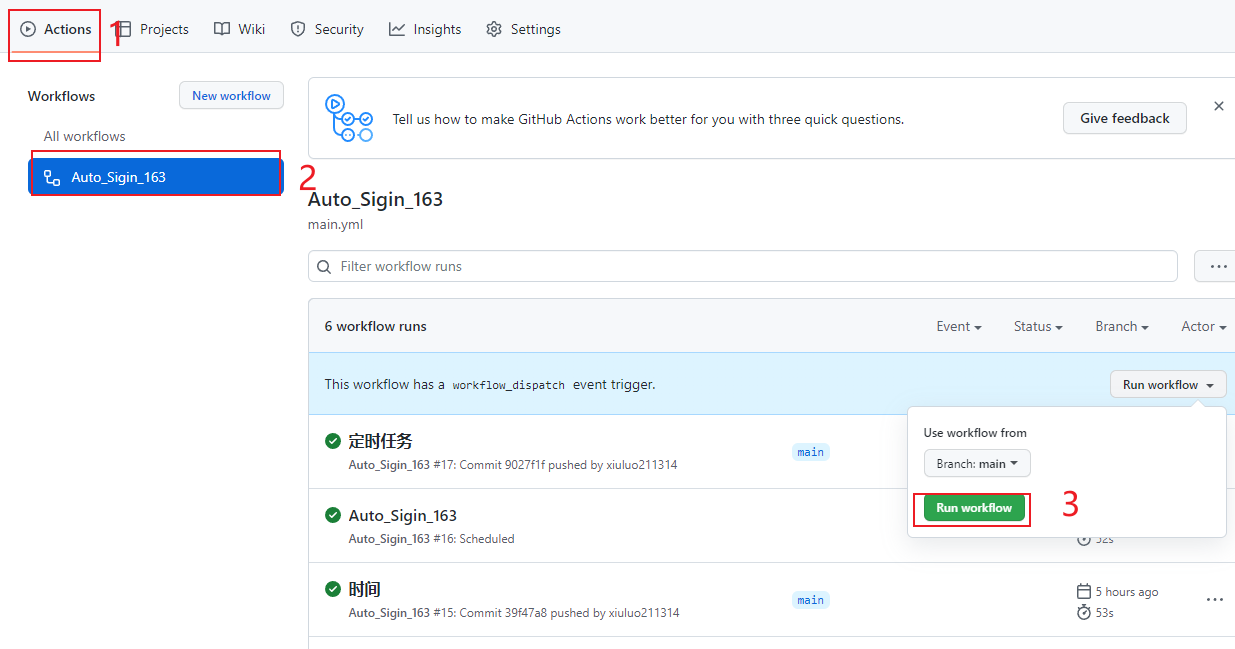
Task: Click the calendar icon by 5 hours ago
Action: (x=1083, y=591)
